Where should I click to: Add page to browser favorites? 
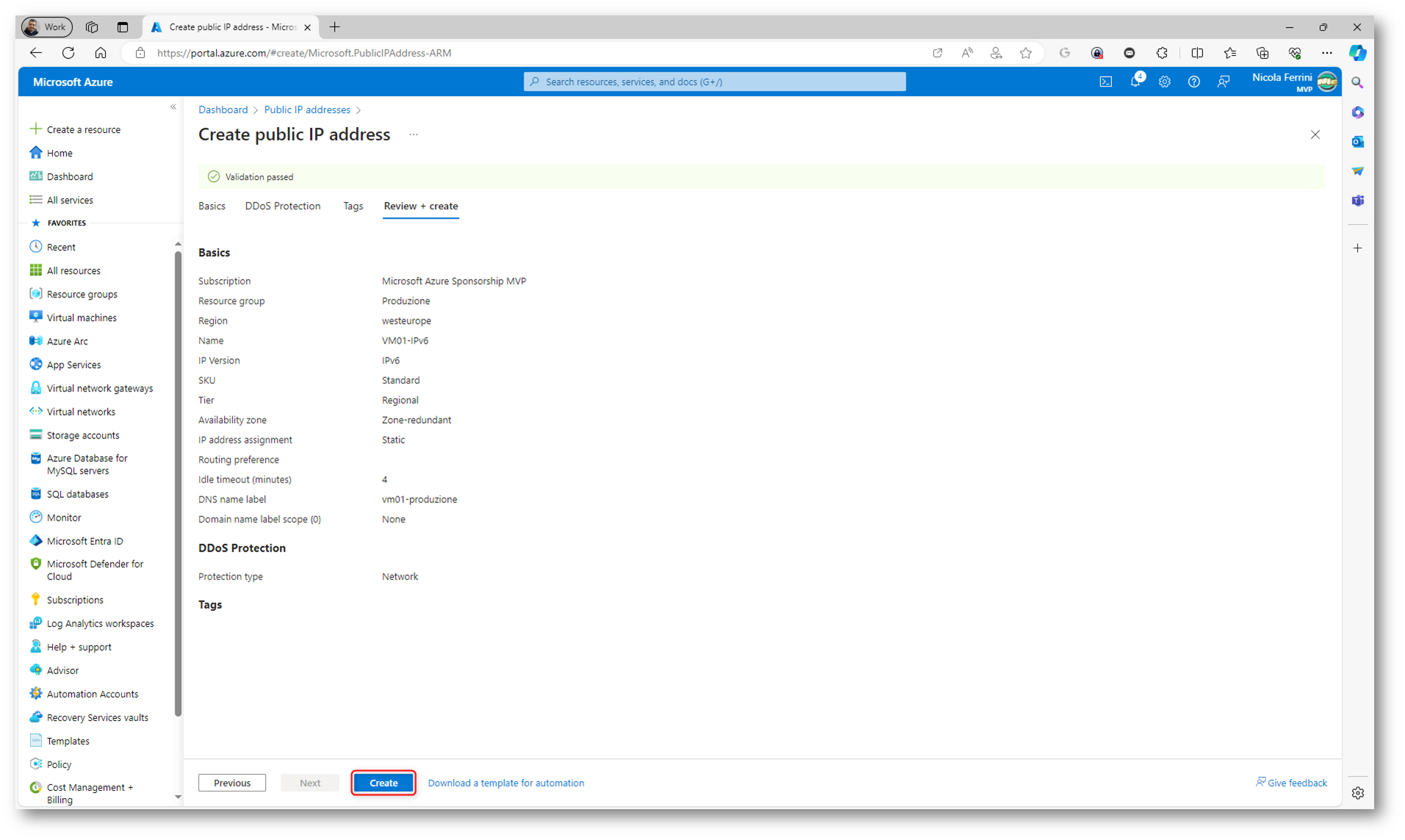[x=1025, y=53]
